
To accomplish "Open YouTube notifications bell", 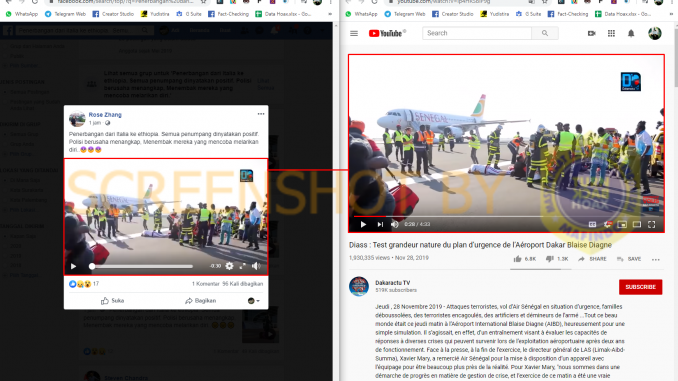I will (631, 33).
